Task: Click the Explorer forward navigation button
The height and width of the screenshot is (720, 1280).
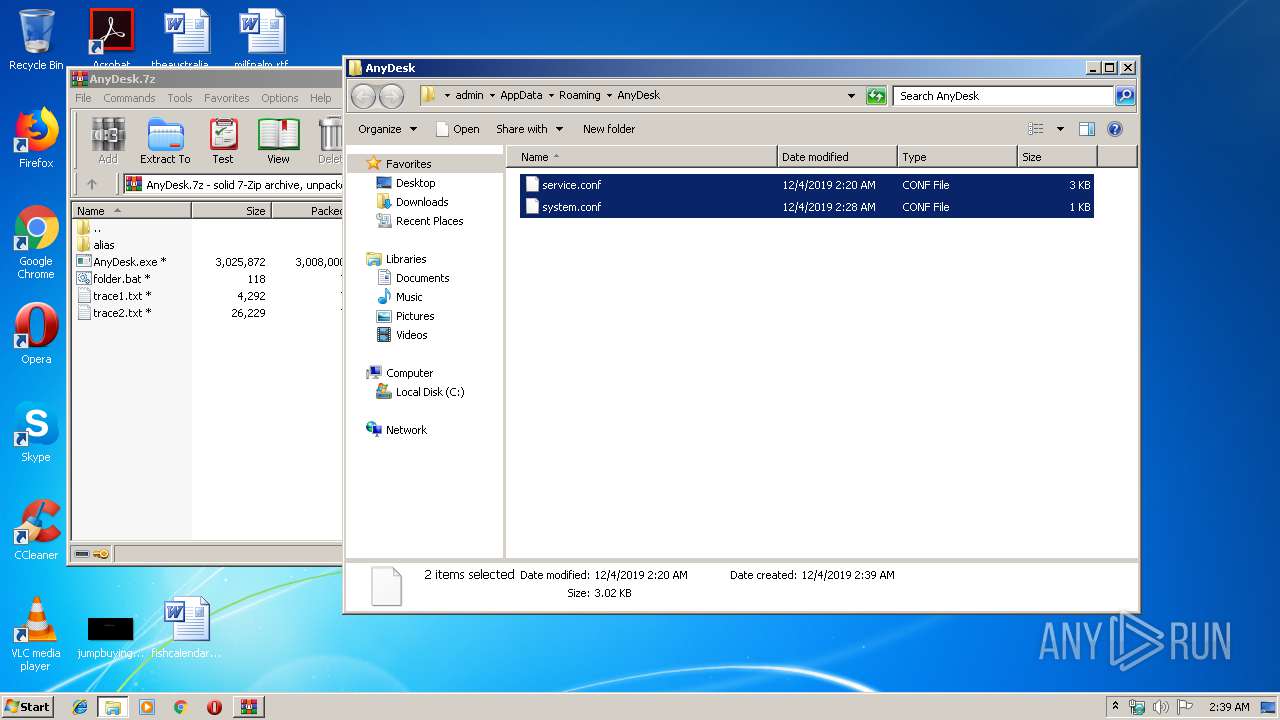Action: coord(391,96)
